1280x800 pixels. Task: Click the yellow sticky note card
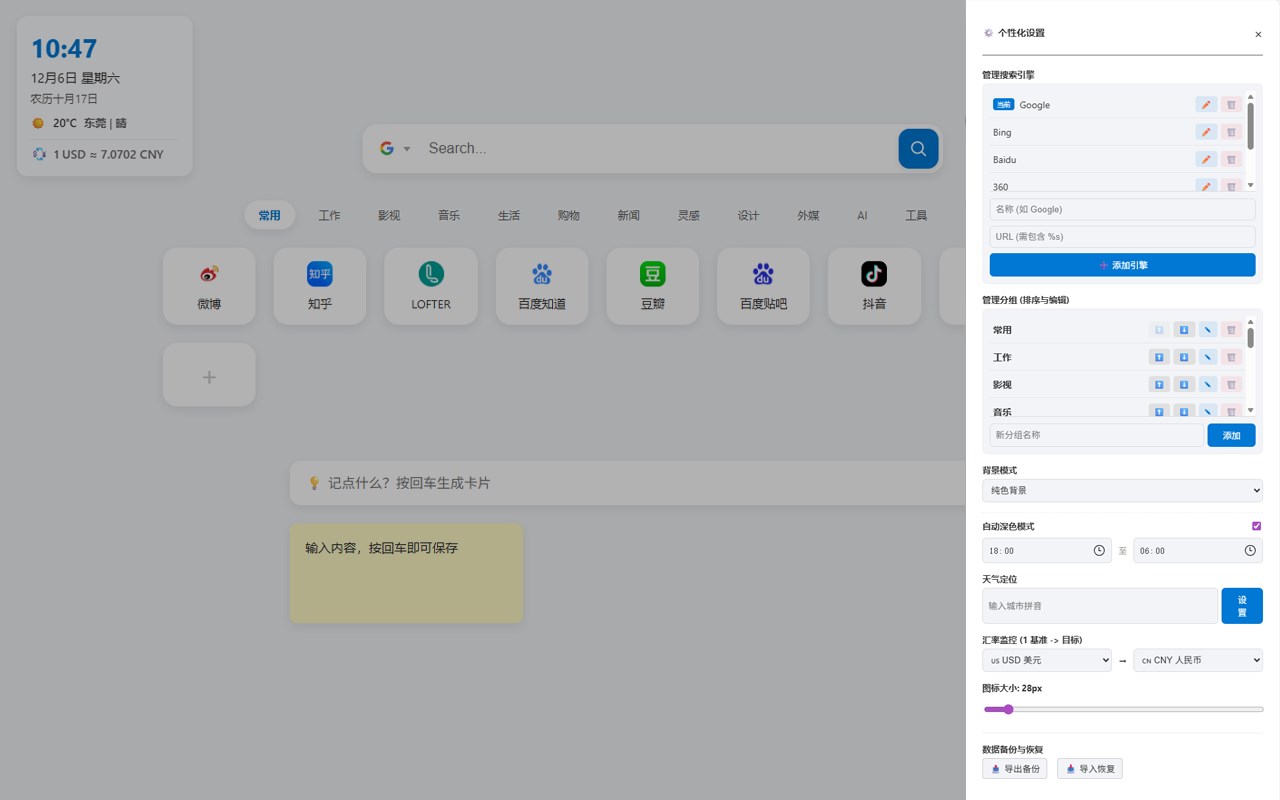click(406, 574)
